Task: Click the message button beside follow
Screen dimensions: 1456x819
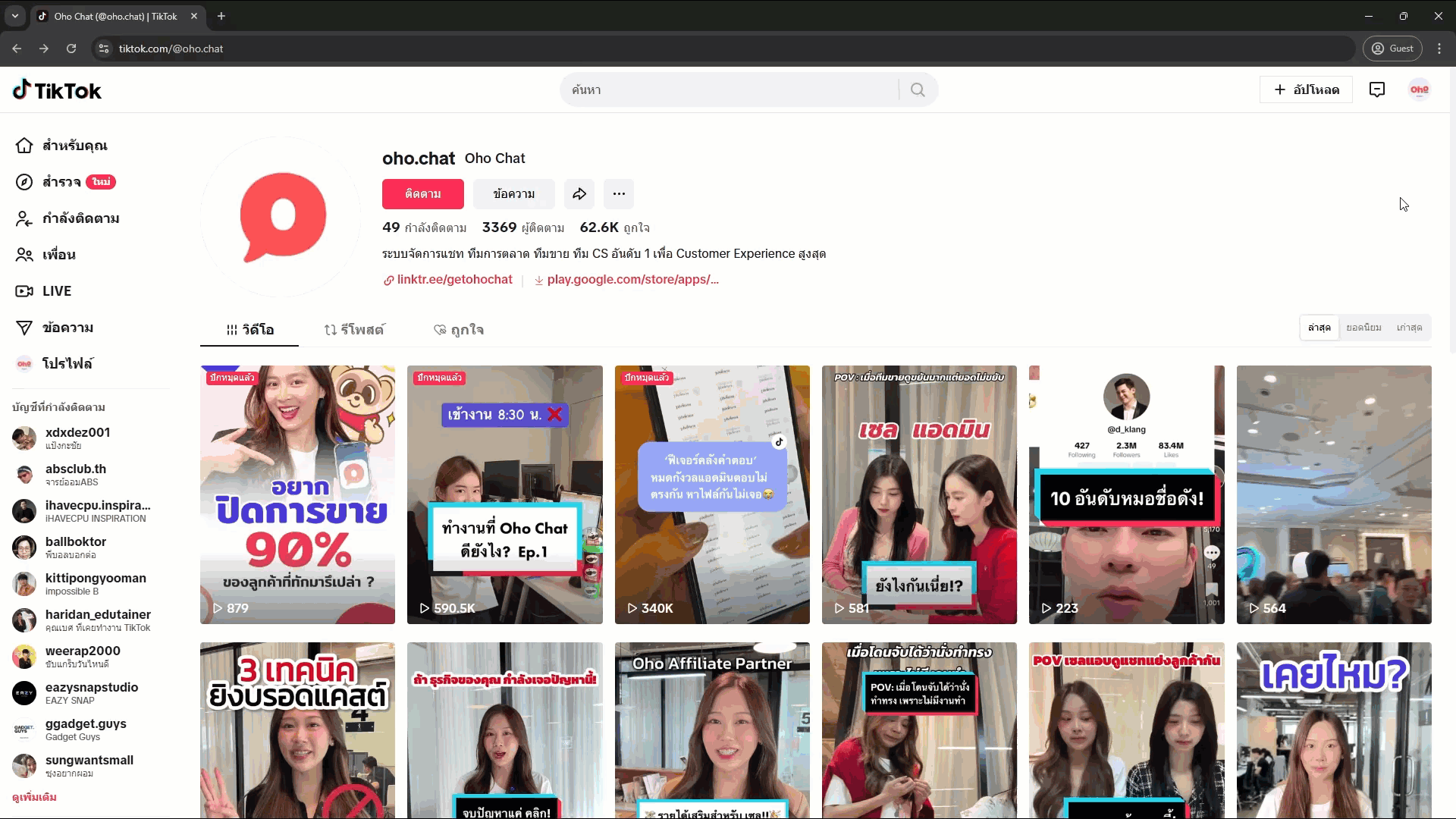Action: (x=514, y=194)
